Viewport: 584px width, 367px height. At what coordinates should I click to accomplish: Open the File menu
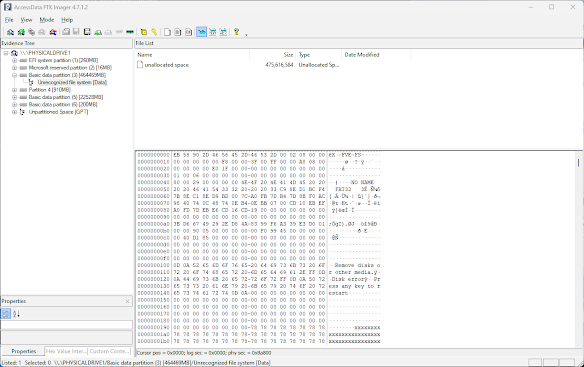[x=9, y=20]
